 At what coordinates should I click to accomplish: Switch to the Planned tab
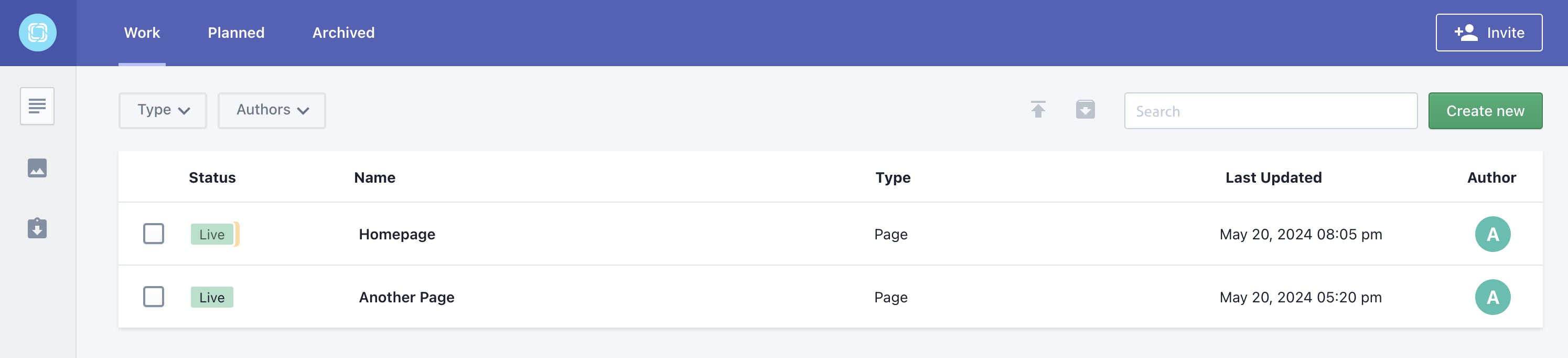click(x=235, y=33)
